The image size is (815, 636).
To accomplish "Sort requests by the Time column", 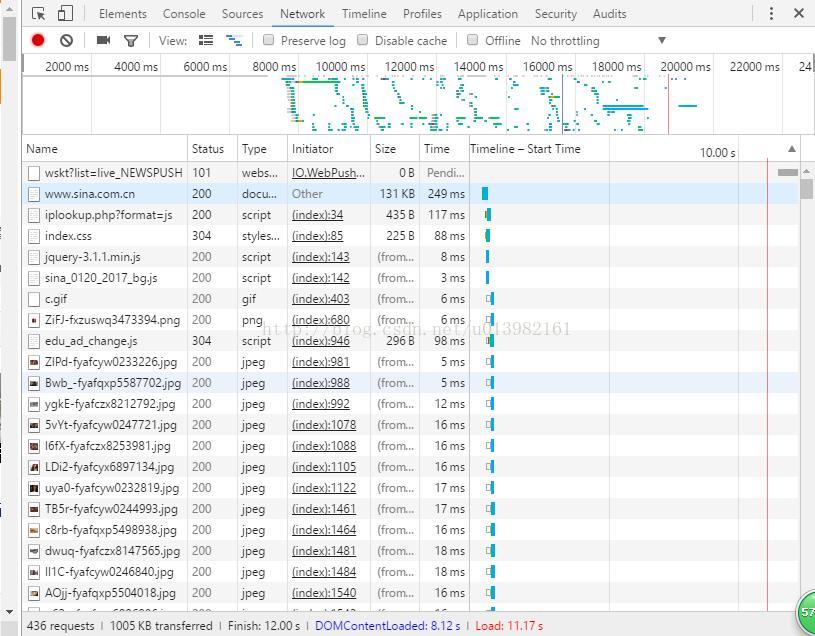I will [x=444, y=149].
